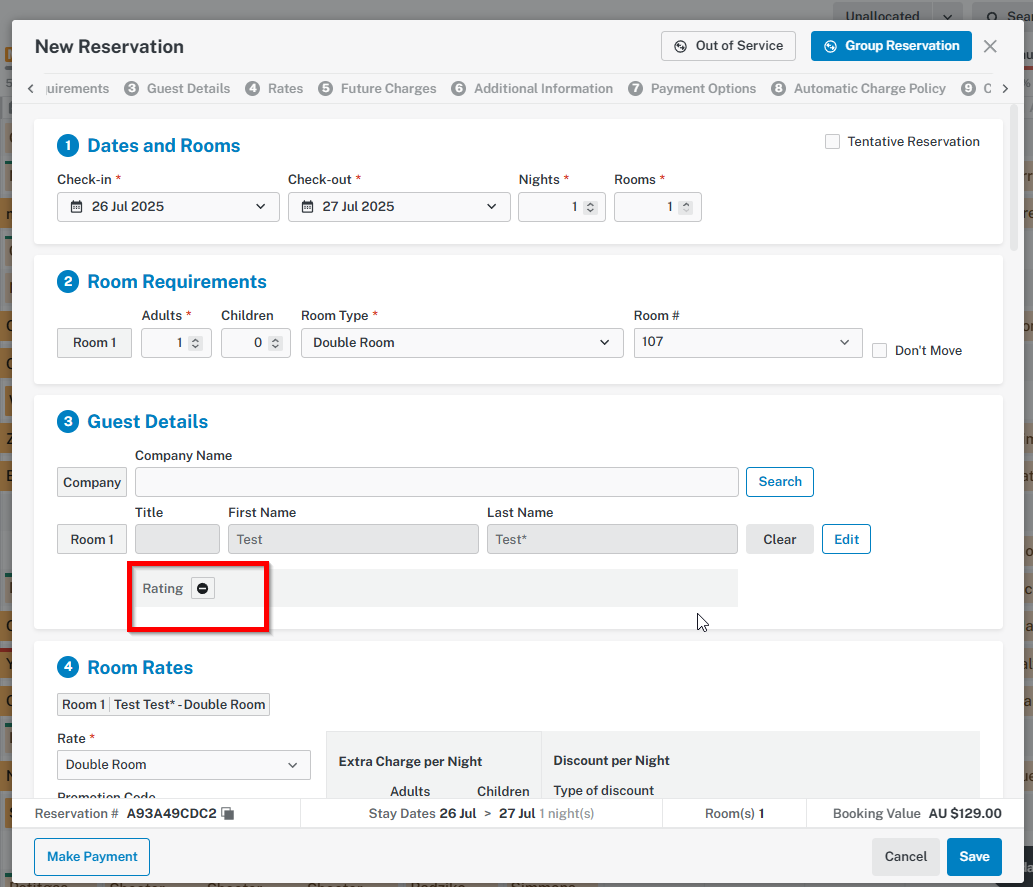Expand the Room # 107 dropdown

[x=747, y=342]
